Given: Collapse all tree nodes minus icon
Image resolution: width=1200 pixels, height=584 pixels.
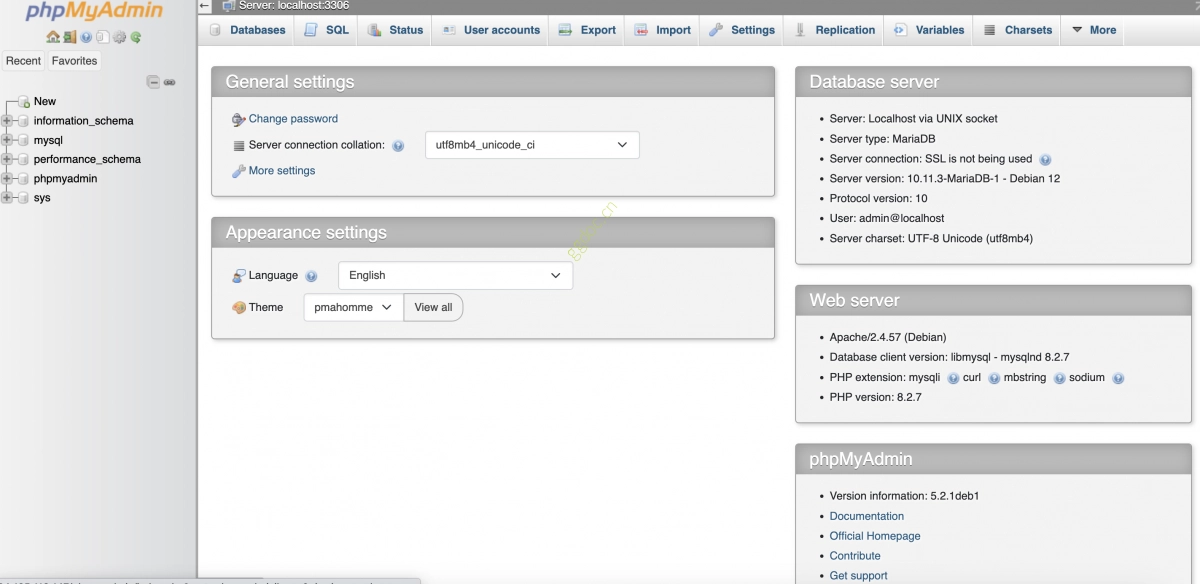Looking at the screenshot, I should [x=153, y=82].
